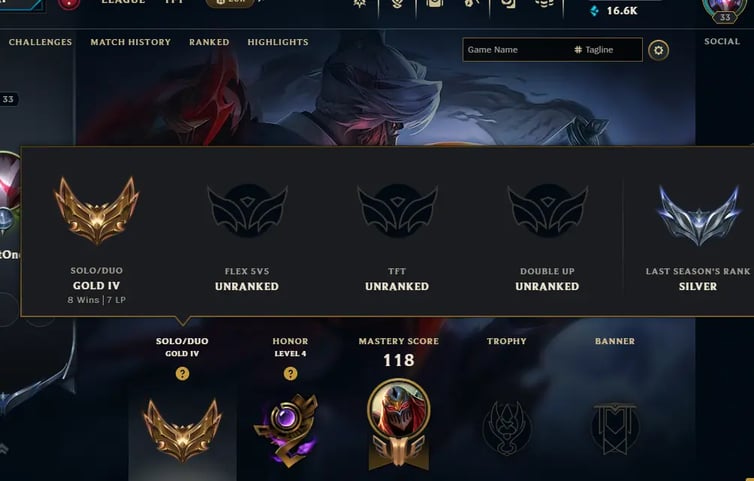Click the Flex 5v5 unranked emblem

(247, 210)
